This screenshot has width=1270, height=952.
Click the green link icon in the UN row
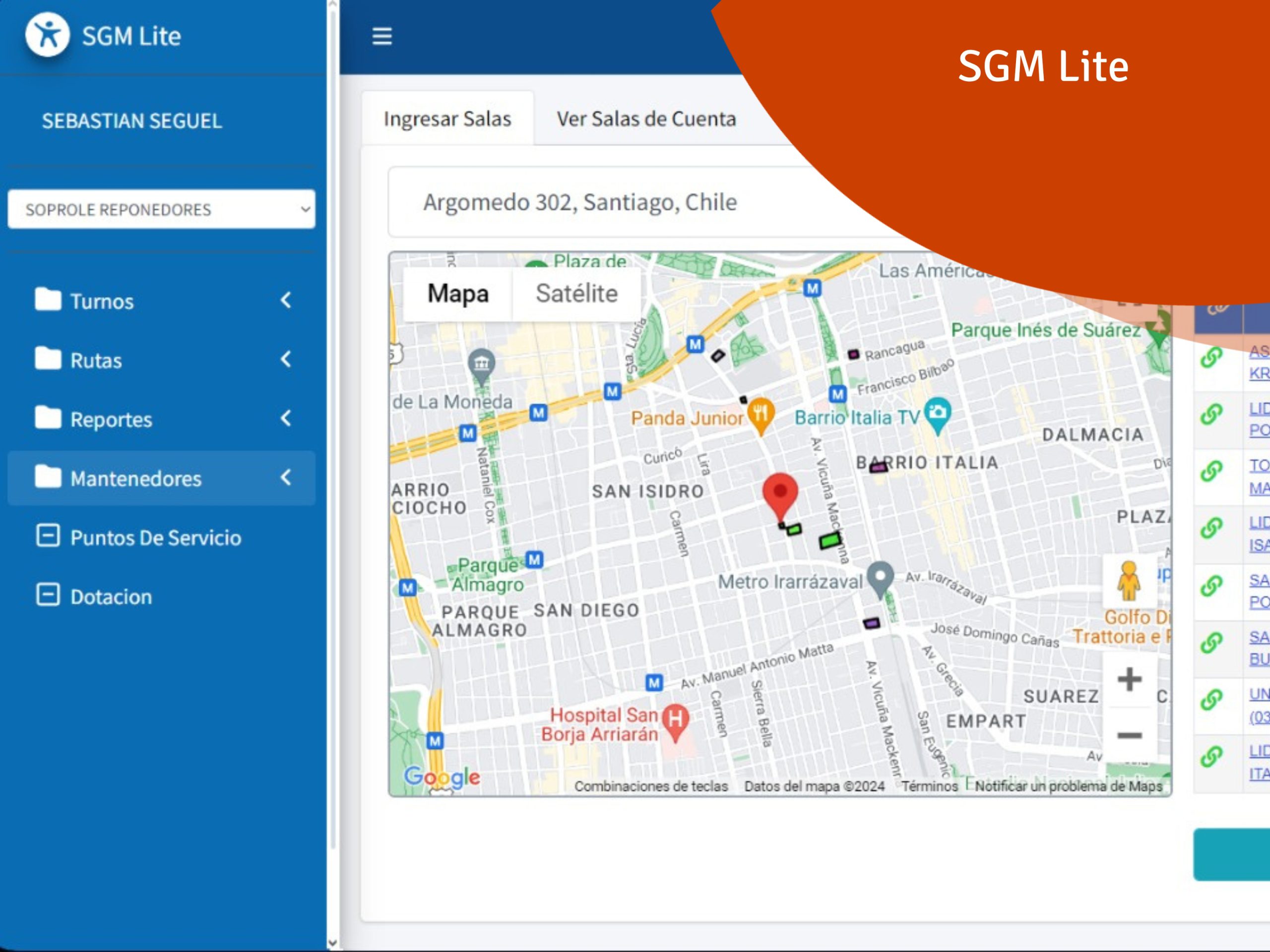click(x=1211, y=699)
